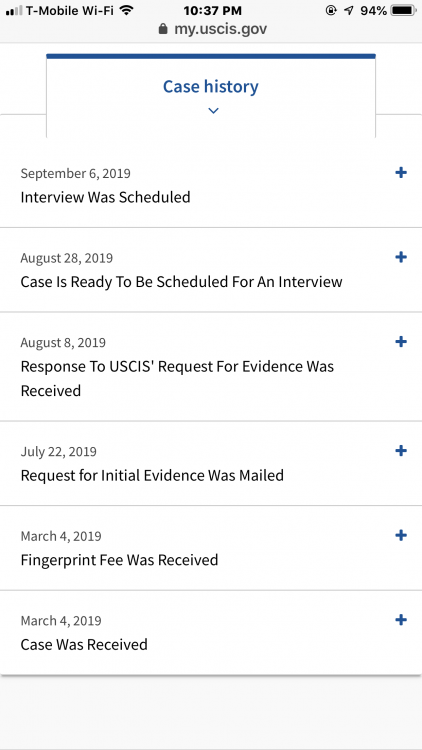This screenshot has height=750, width=422.
Task: Open Case Is Ready To Be Scheduled entry
Action: click(211, 270)
